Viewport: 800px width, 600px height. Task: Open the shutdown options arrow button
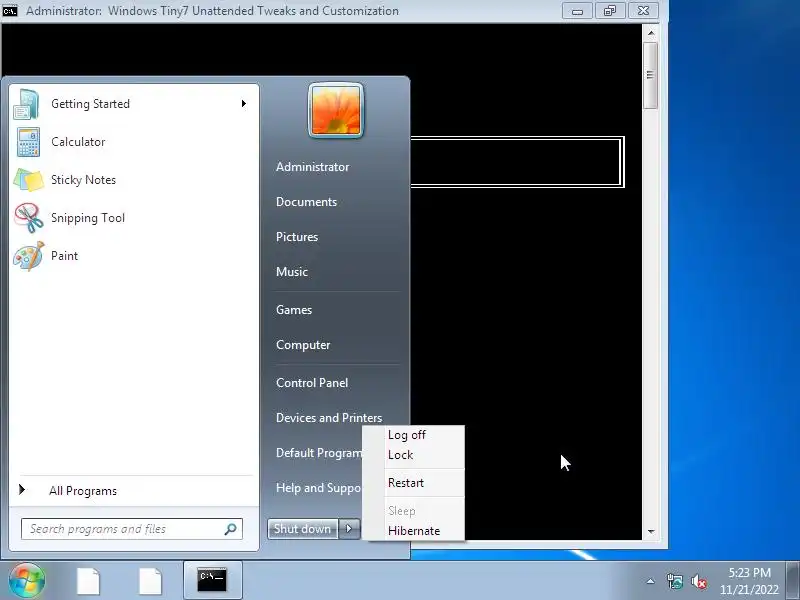[x=349, y=529]
